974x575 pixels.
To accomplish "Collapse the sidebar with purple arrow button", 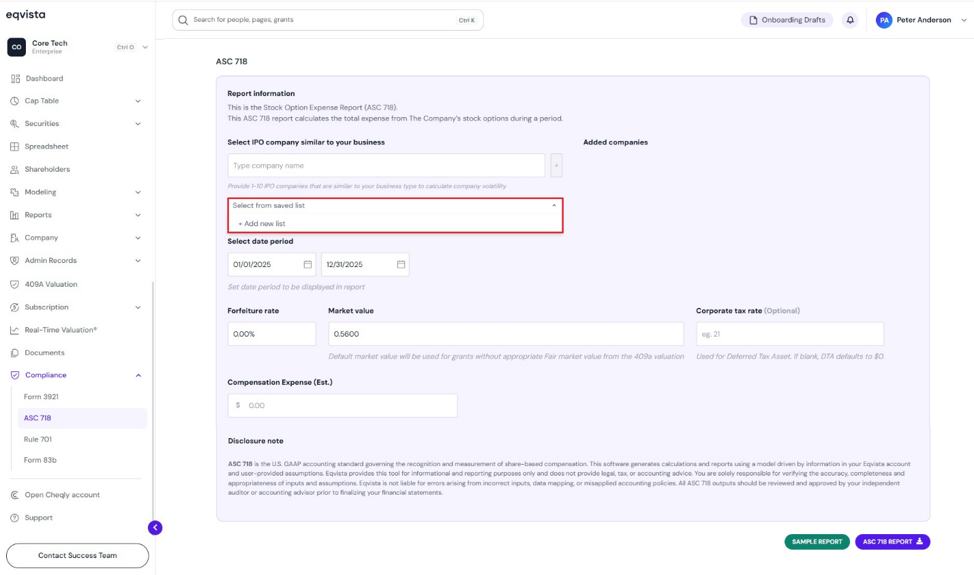I will pyautogui.click(x=155, y=528).
